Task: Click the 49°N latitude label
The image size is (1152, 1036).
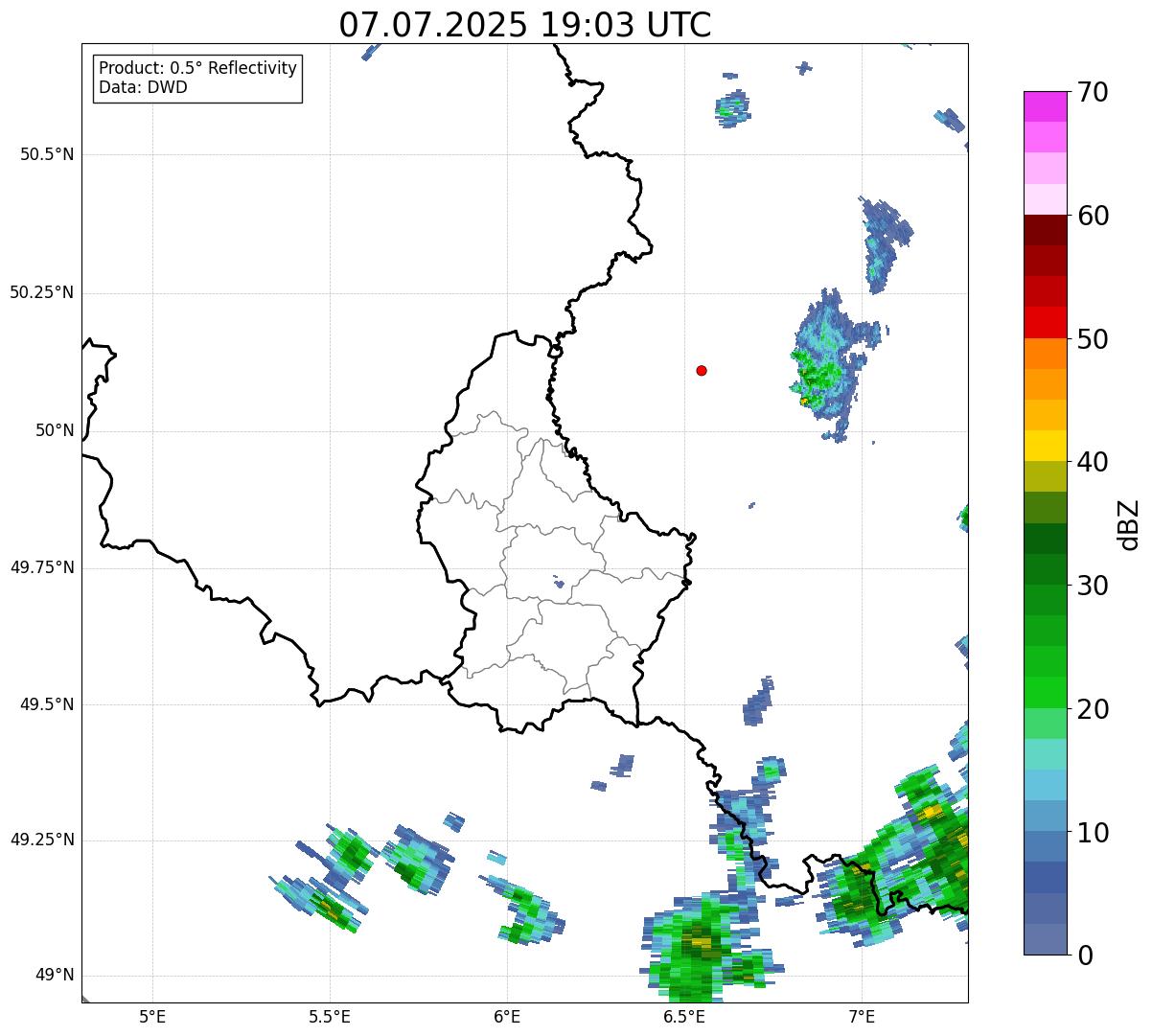Action: coord(55,975)
